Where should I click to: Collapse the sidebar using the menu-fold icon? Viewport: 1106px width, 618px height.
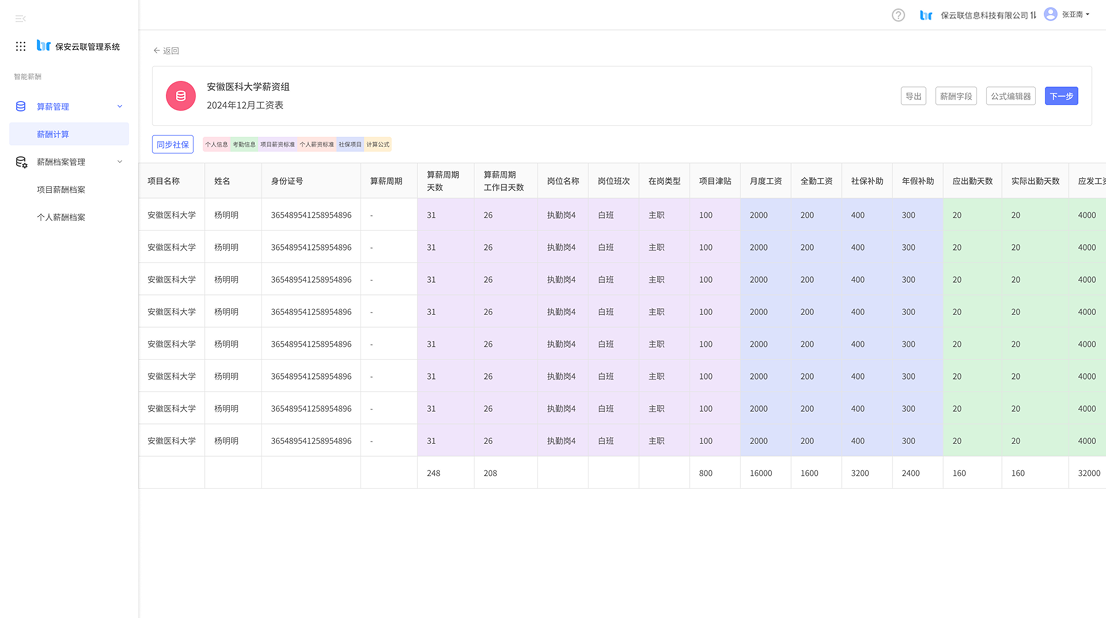[21, 18]
